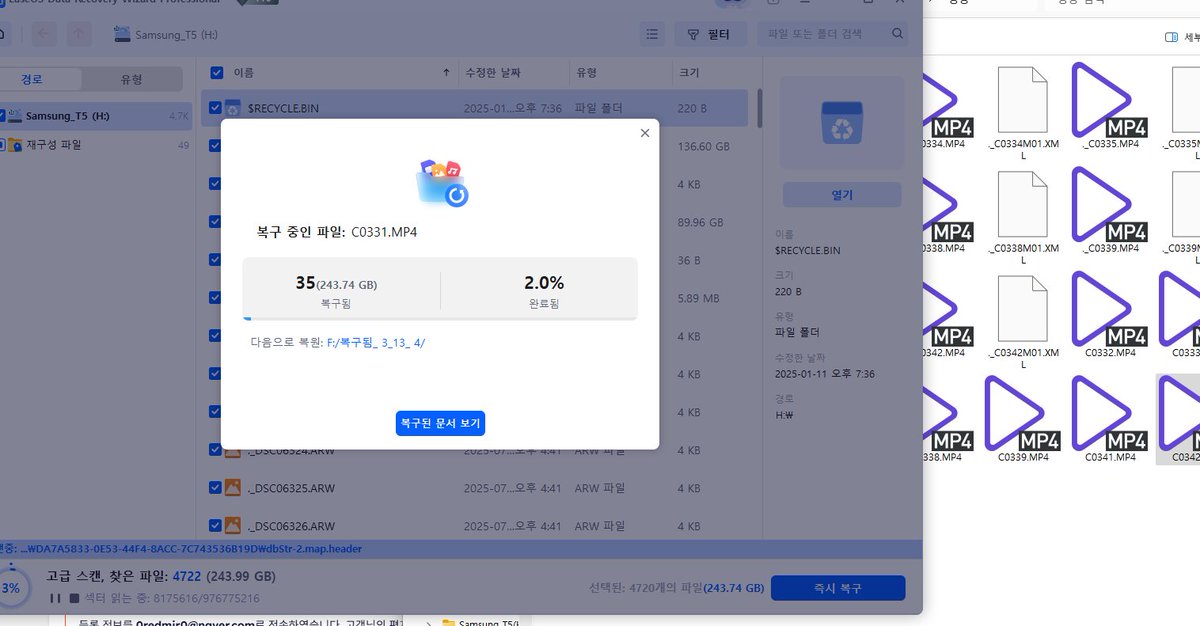Click the 즉시 복구 button

tap(838, 588)
